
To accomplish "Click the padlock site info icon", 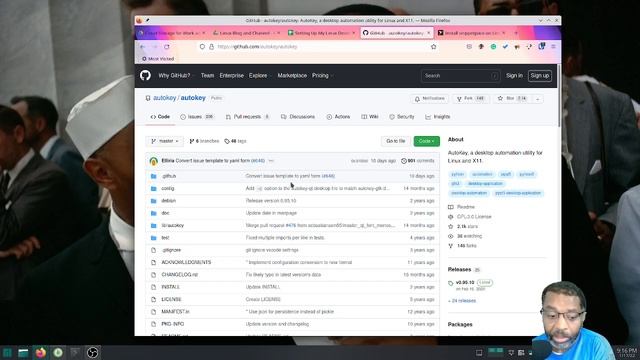I will 211,47.
